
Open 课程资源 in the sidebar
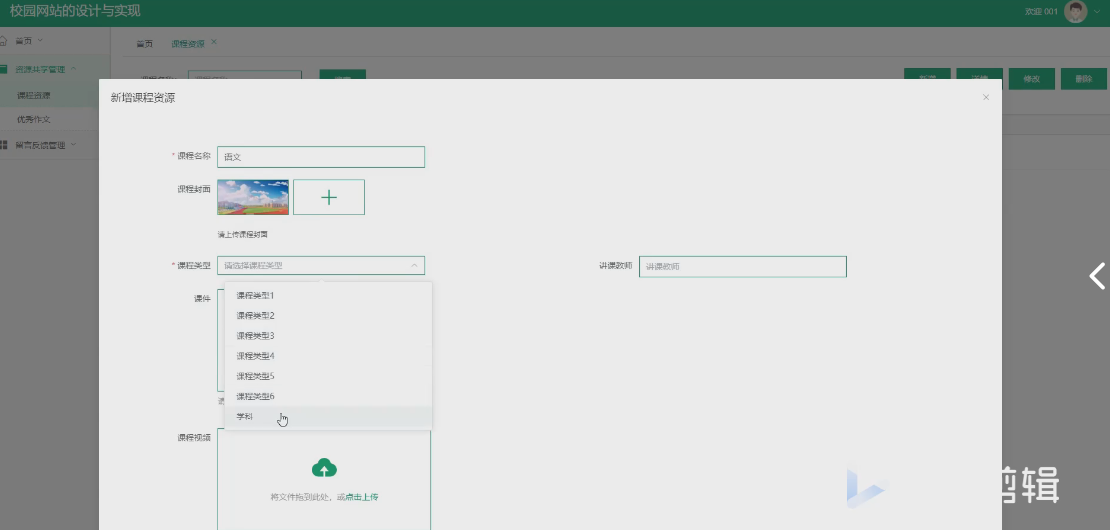pos(34,95)
